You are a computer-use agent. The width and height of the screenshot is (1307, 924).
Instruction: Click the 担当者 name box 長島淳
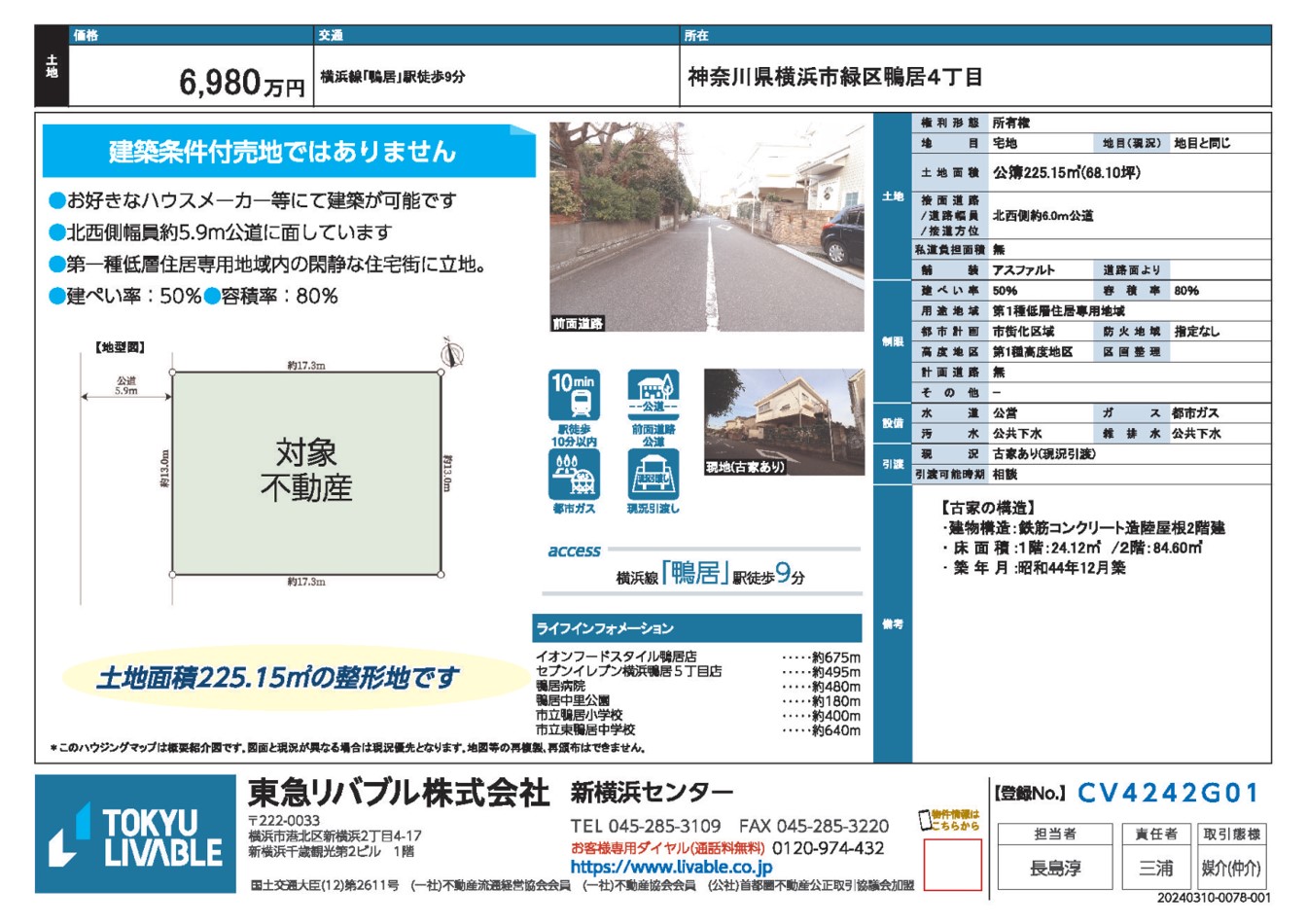[1055, 868]
